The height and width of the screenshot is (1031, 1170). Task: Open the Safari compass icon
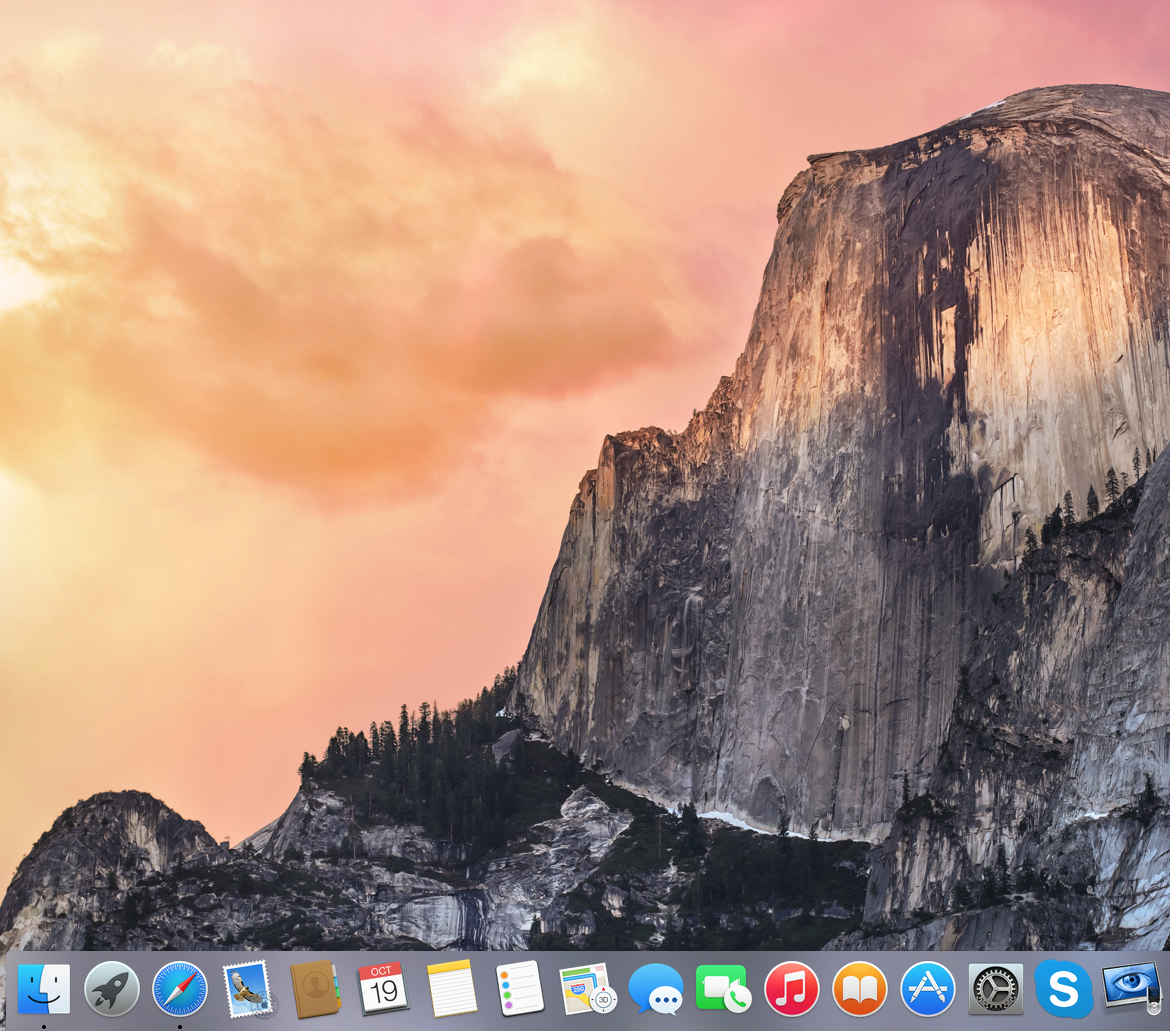pos(180,989)
